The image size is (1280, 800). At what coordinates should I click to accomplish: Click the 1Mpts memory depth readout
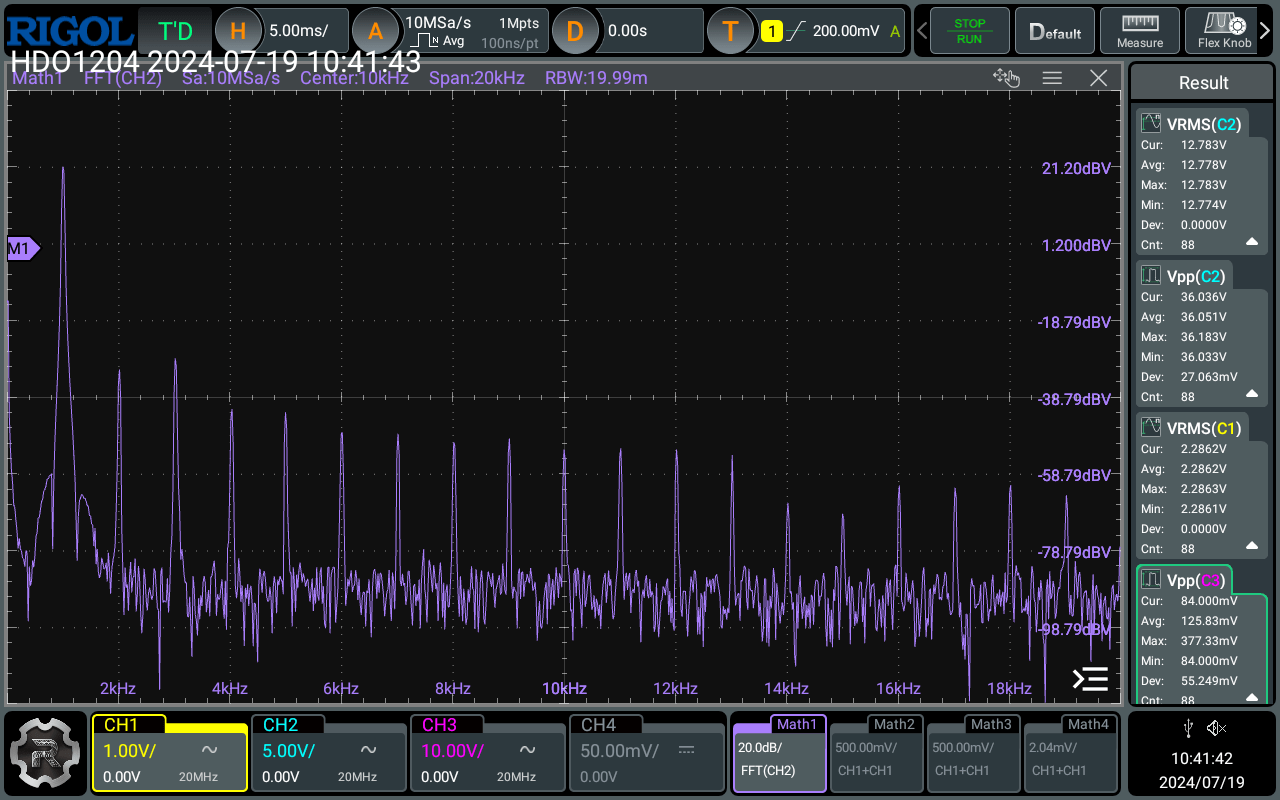click(x=519, y=23)
